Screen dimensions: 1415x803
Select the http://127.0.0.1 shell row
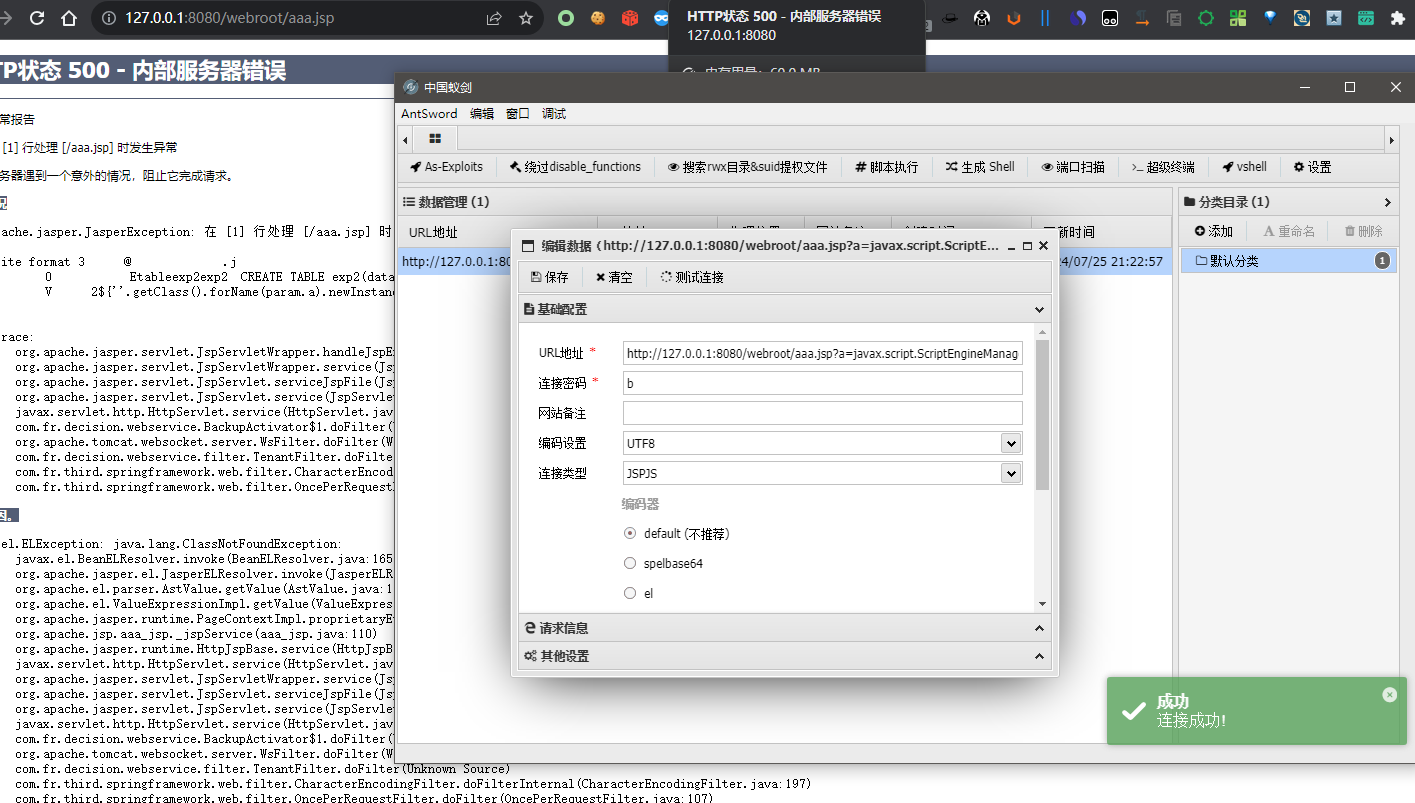click(x=784, y=261)
